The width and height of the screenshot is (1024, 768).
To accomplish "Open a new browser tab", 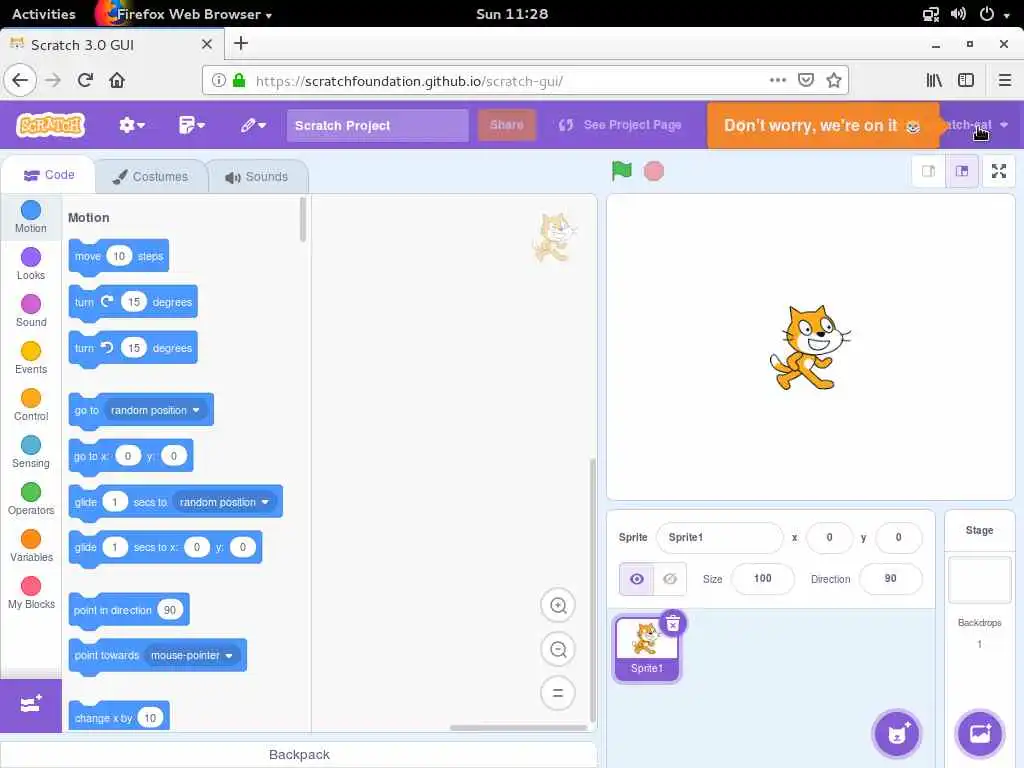I will click(x=240, y=44).
